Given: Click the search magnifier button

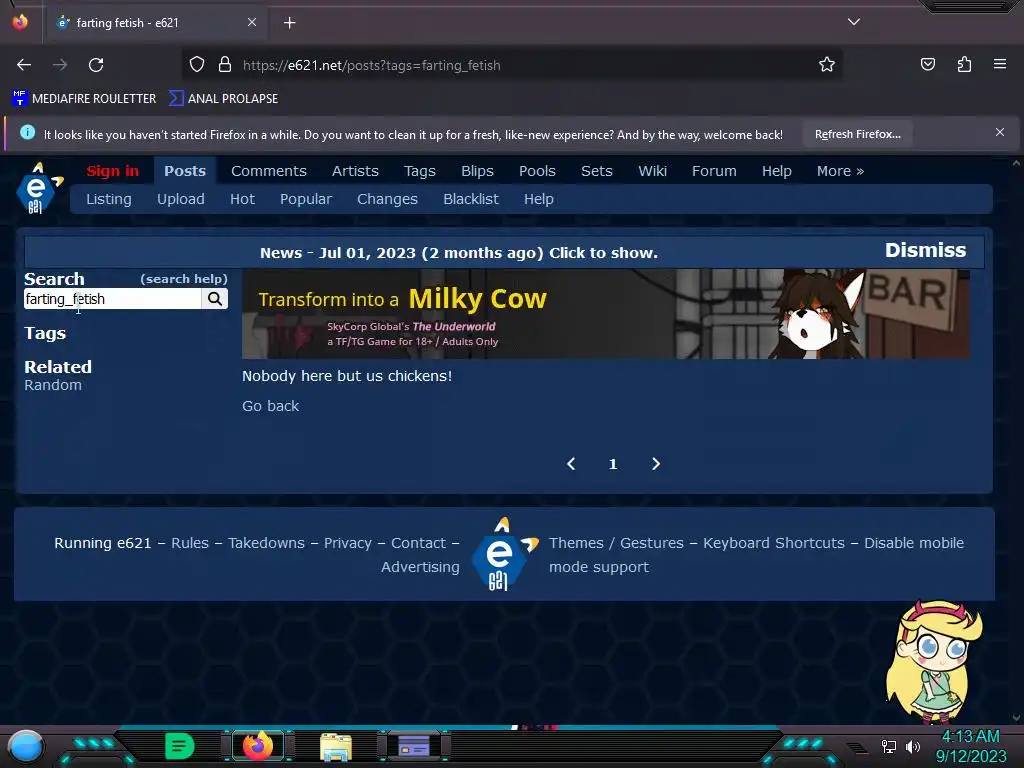Looking at the screenshot, I should 215,299.
